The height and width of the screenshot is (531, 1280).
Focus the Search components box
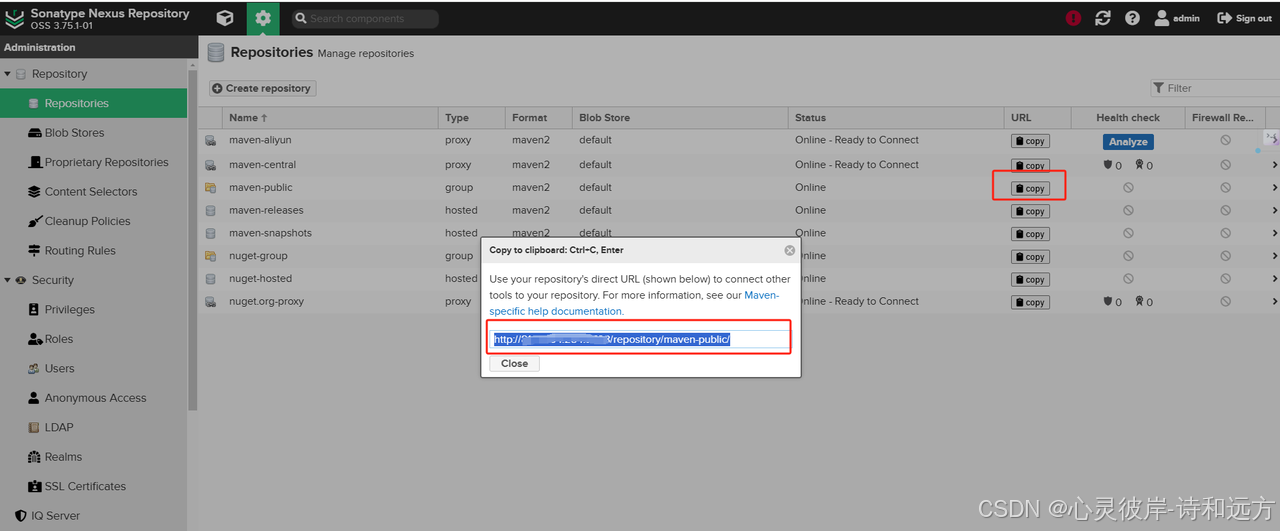[365, 18]
